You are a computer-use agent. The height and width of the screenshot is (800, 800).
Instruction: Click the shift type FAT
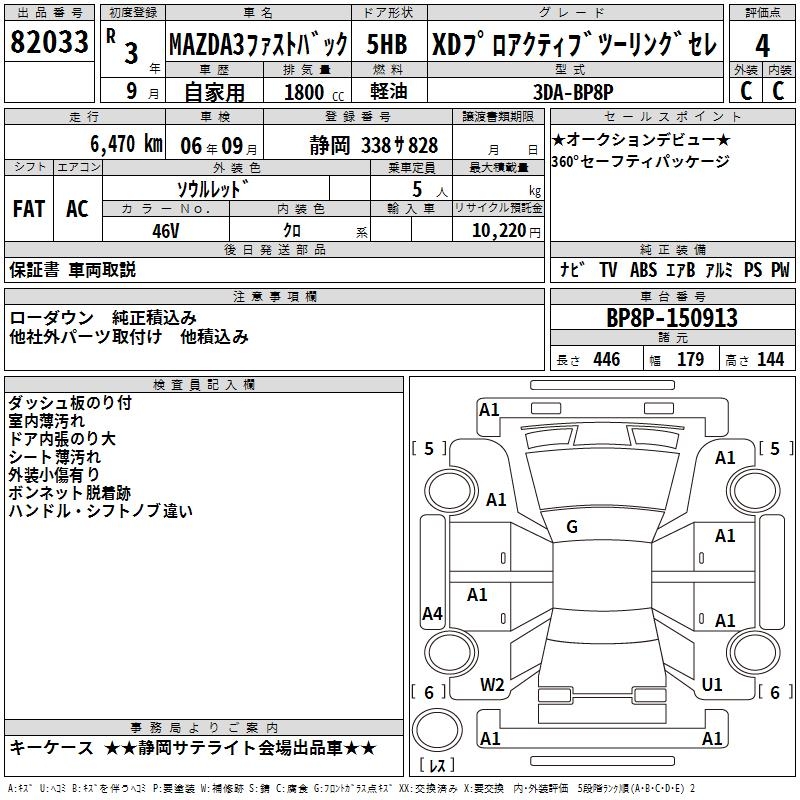coord(29,209)
